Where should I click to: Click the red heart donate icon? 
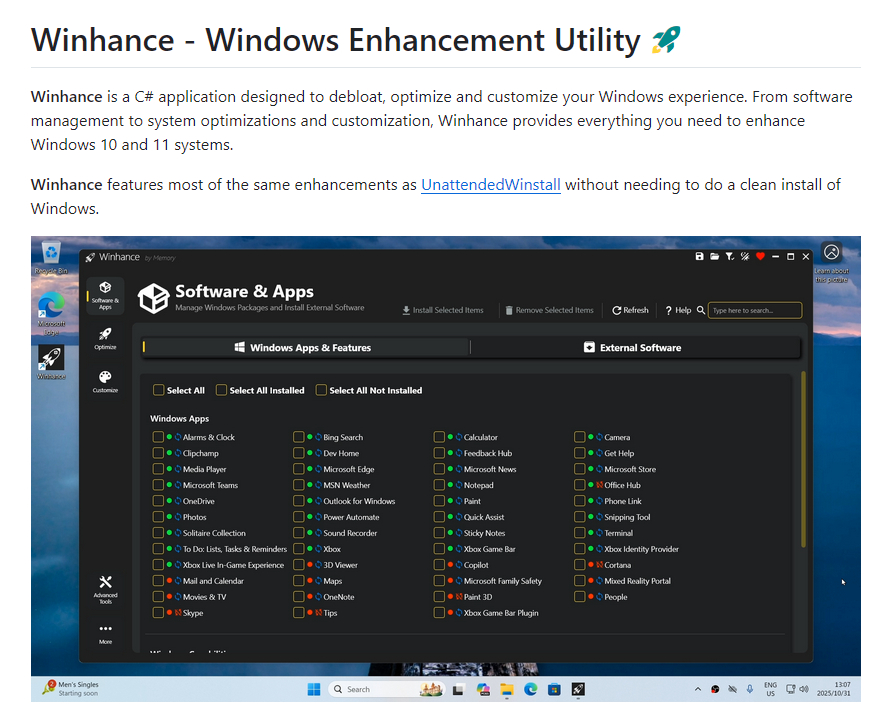point(760,257)
